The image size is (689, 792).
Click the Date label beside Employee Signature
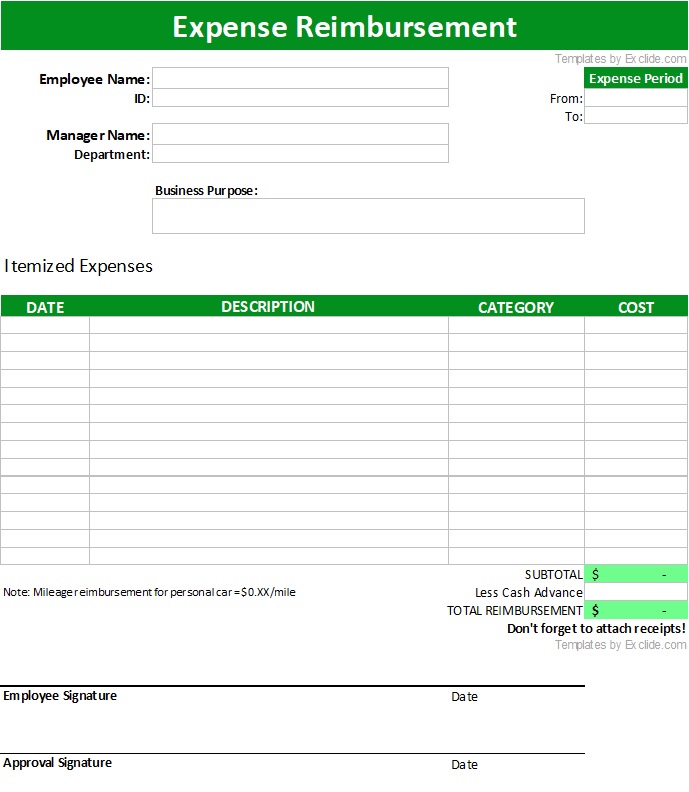(x=464, y=697)
